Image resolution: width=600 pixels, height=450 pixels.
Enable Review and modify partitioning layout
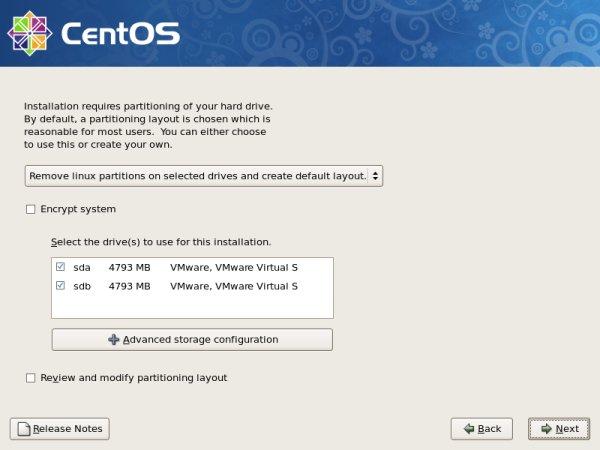pos(31,378)
